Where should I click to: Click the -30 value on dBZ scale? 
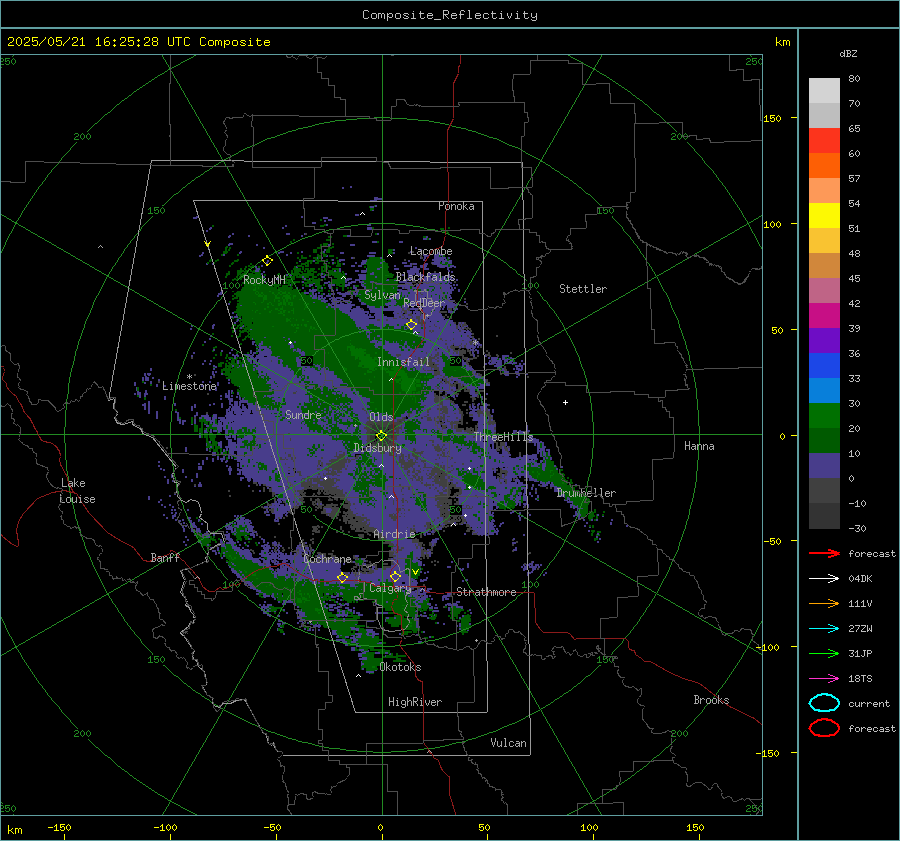tap(858, 528)
